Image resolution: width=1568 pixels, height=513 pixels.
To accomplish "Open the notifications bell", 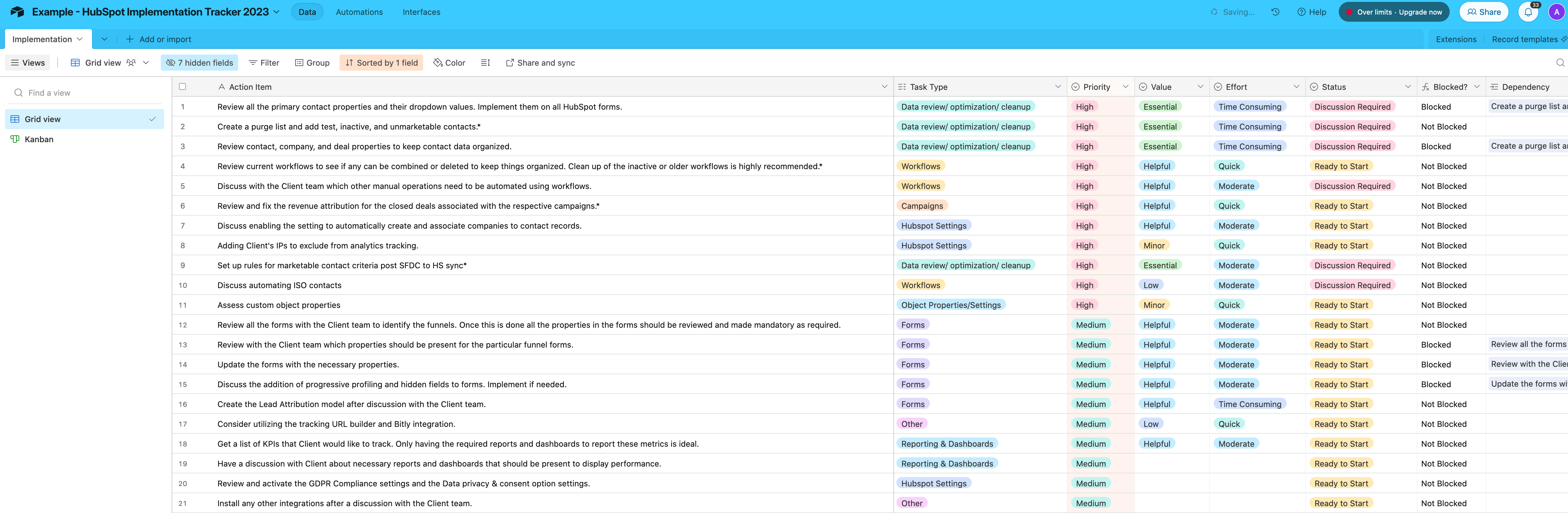I will (1528, 12).
